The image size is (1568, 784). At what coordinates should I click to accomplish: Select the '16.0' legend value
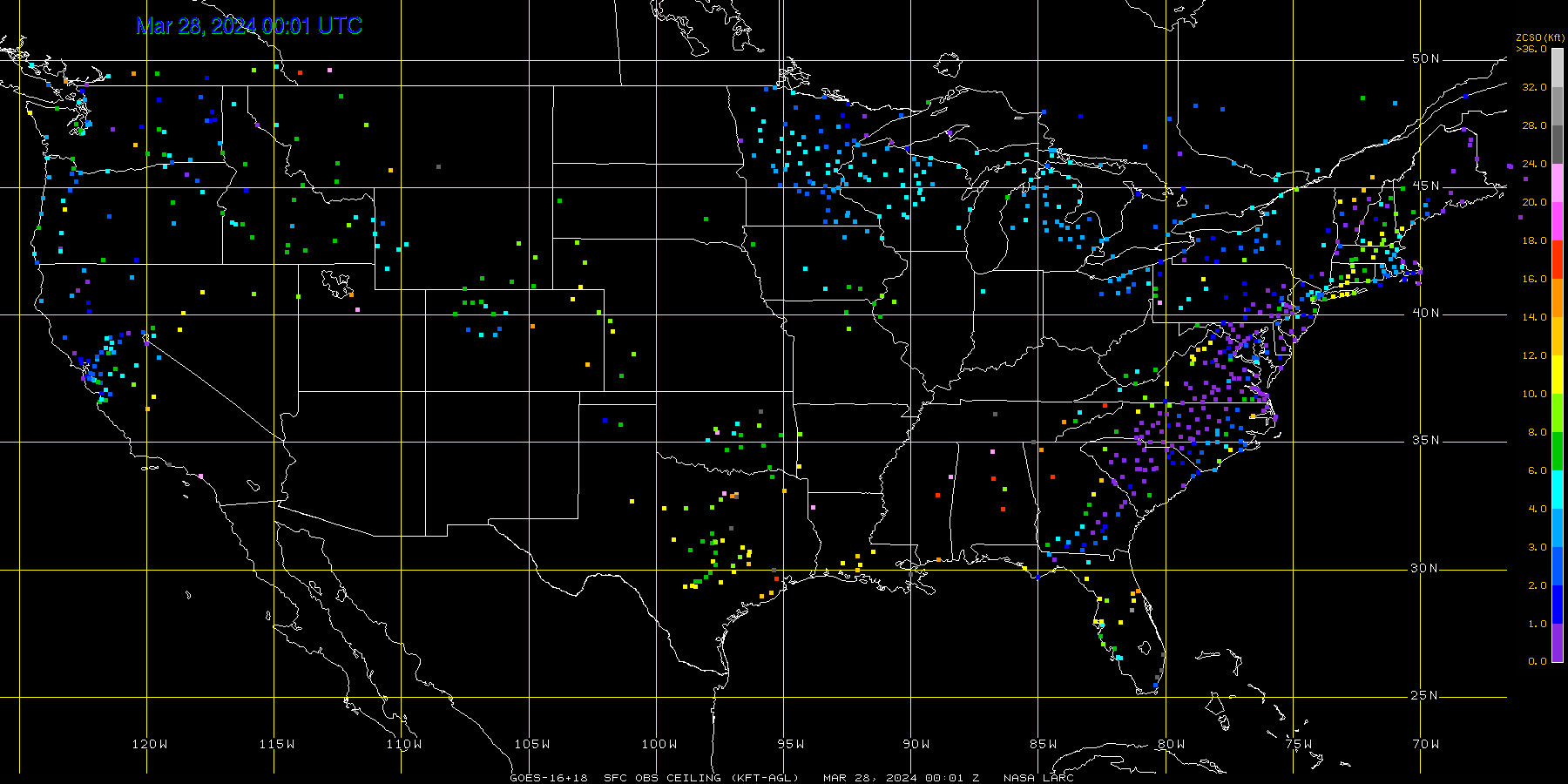tap(1534, 279)
